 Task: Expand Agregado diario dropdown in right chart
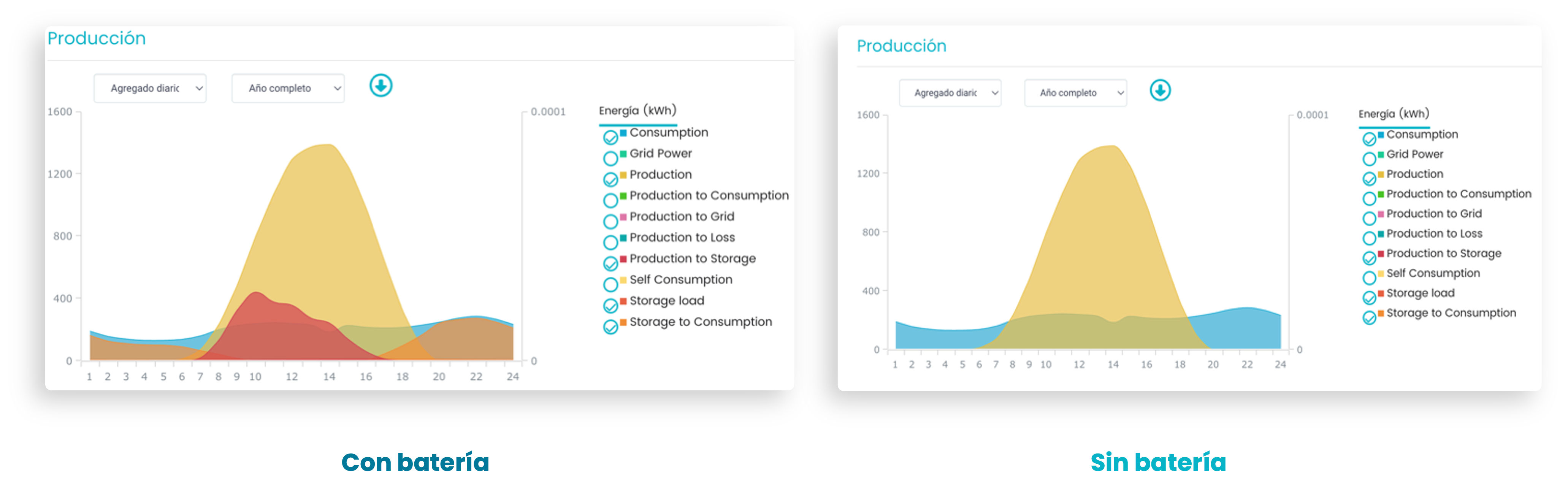coord(950,93)
